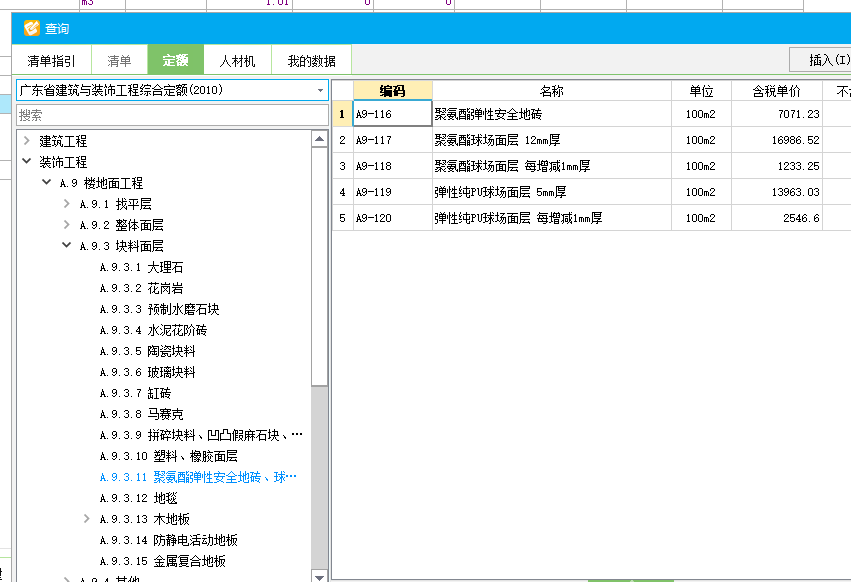The width and height of the screenshot is (851, 582).
Task: Select A.9.3.11 聚氨酯弹性安全地砖 item
Action: tap(198, 477)
